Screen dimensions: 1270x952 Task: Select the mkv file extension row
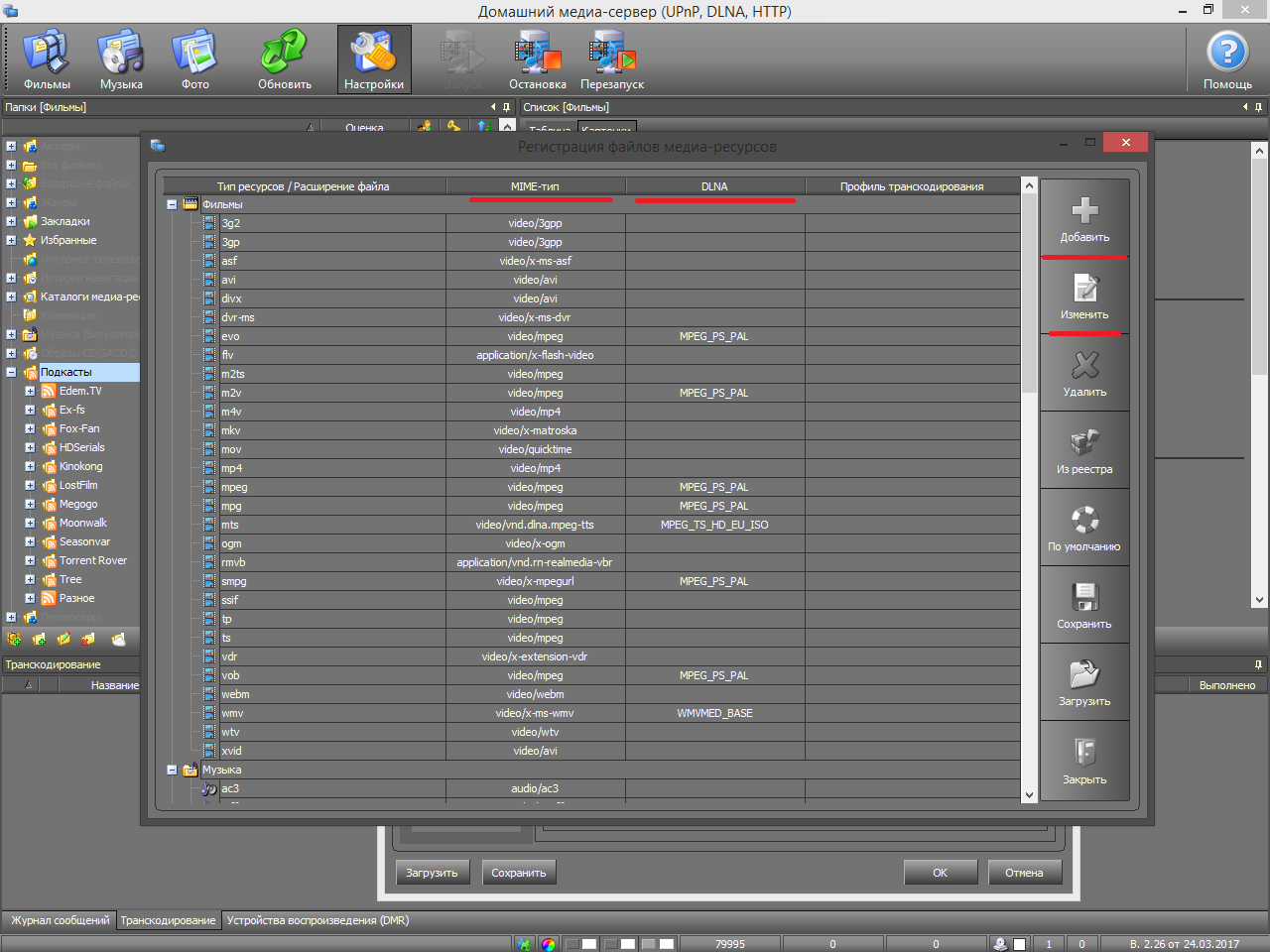(x=231, y=430)
